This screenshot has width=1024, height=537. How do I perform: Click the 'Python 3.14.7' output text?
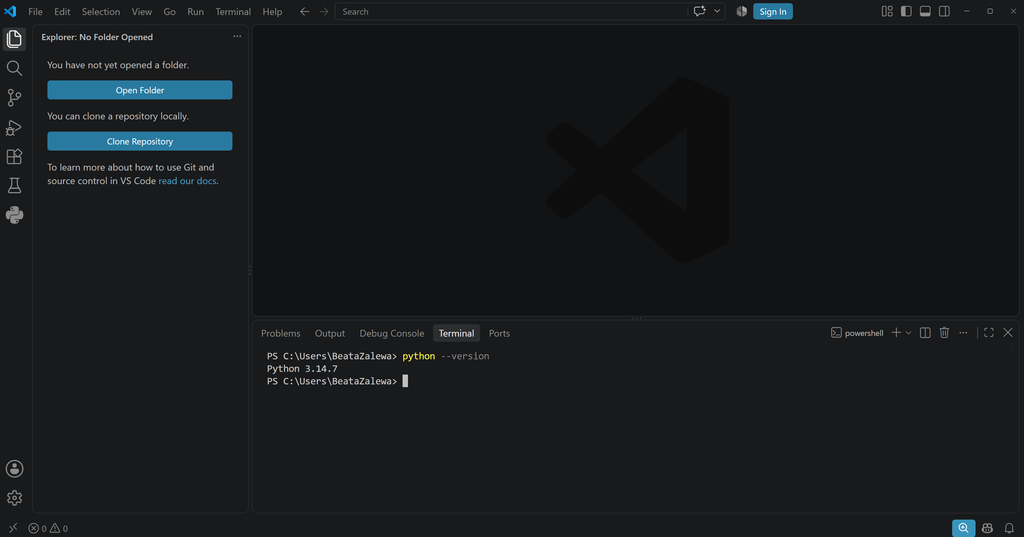pyautogui.click(x=302, y=368)
